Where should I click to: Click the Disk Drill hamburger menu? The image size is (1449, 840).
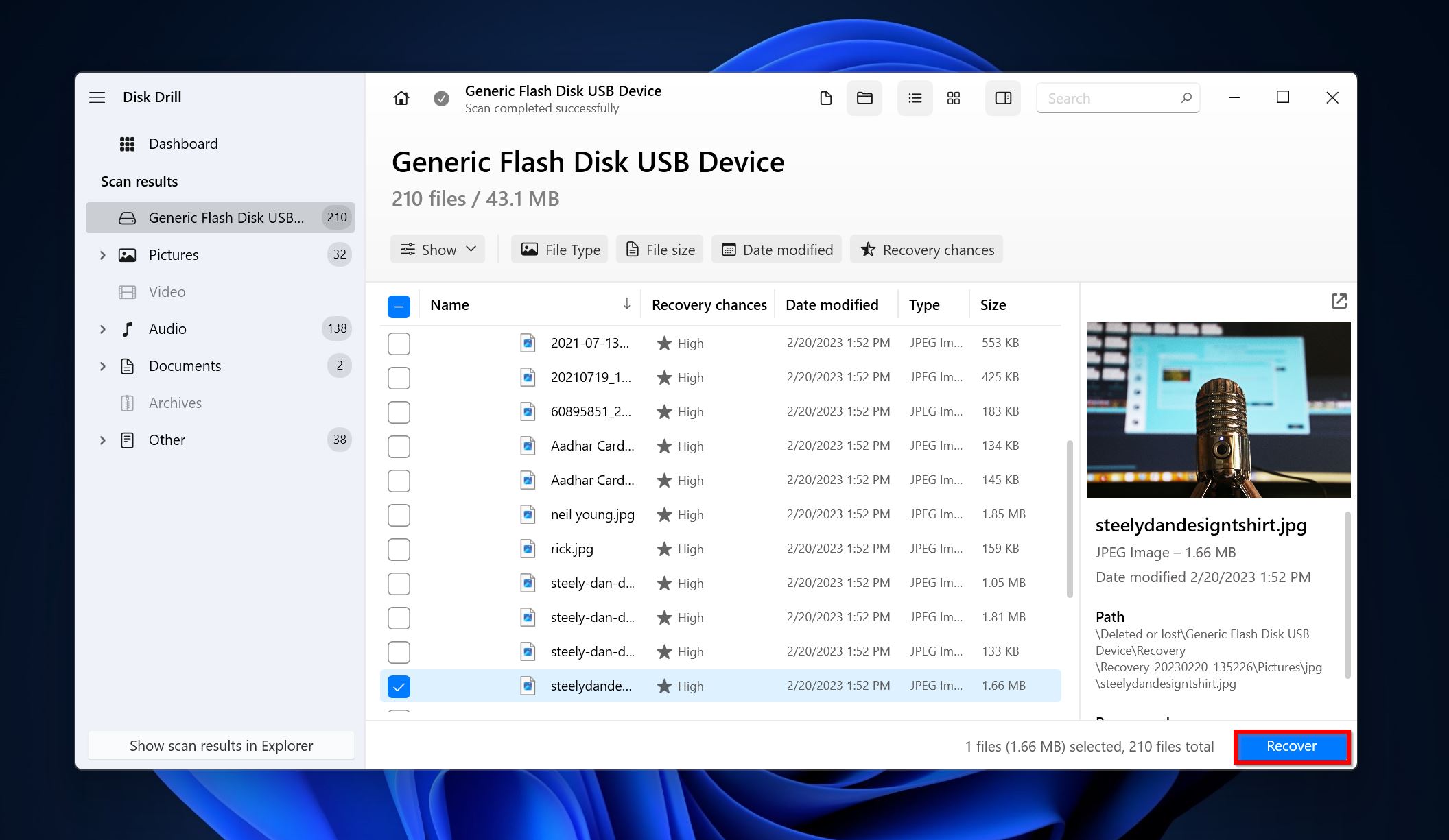[x=97, y=96]
